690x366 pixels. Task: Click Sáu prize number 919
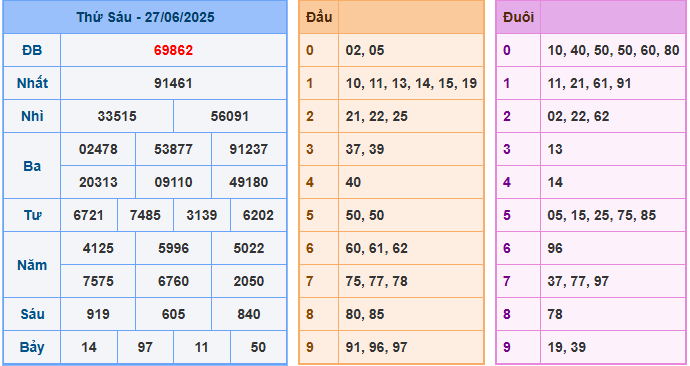point(98,314)
